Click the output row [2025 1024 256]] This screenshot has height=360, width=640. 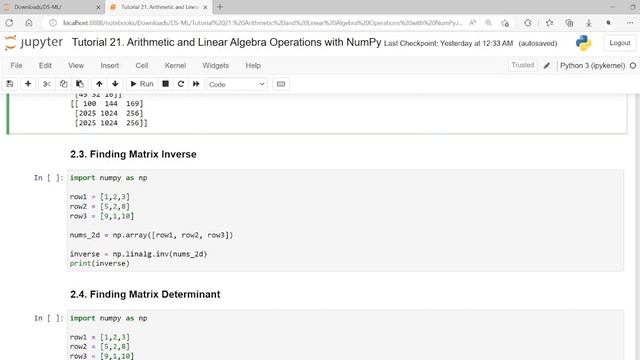[x=111, y=123]
